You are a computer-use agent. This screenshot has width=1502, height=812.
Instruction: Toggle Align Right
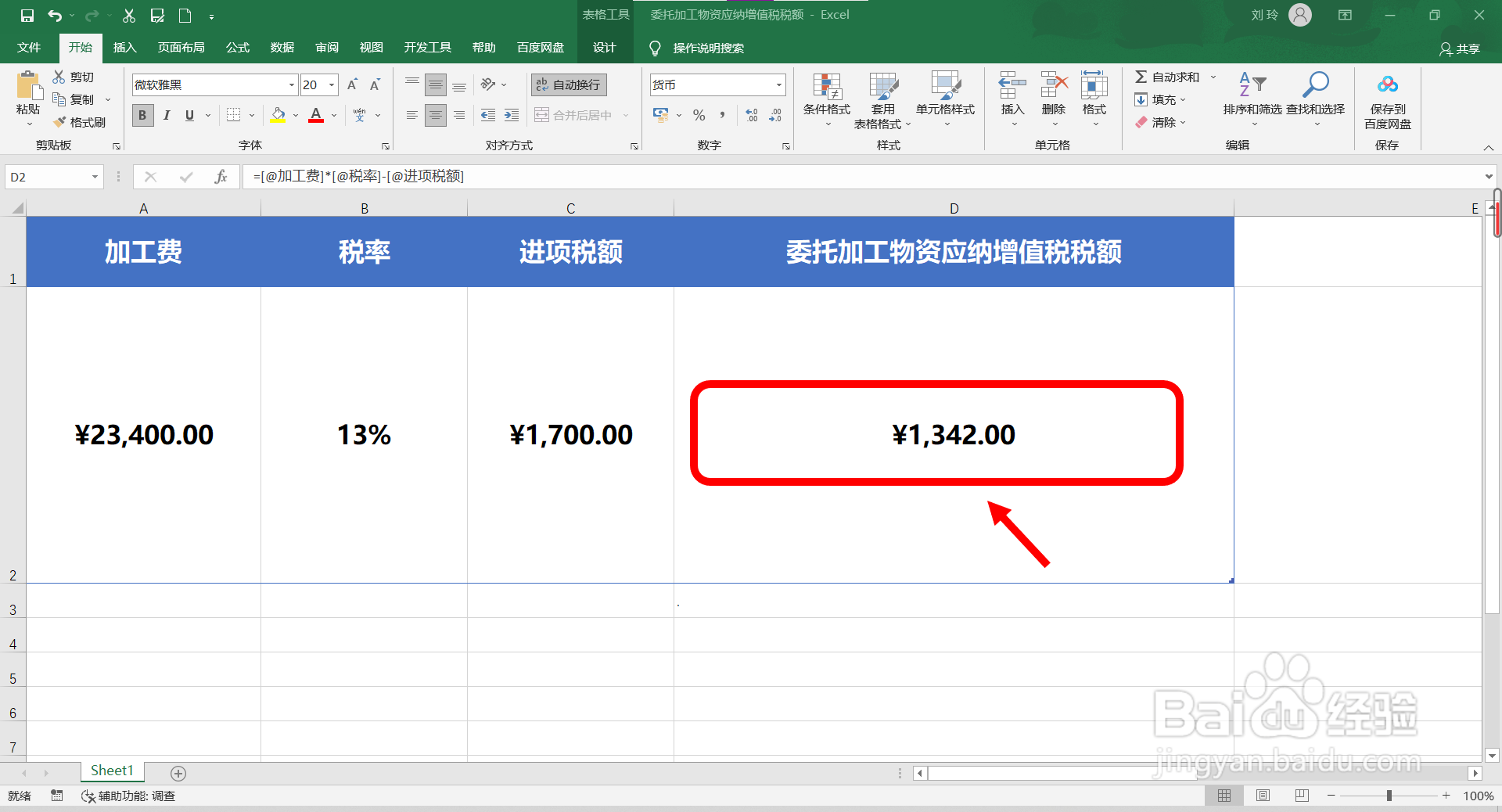[x=459, y=115]
